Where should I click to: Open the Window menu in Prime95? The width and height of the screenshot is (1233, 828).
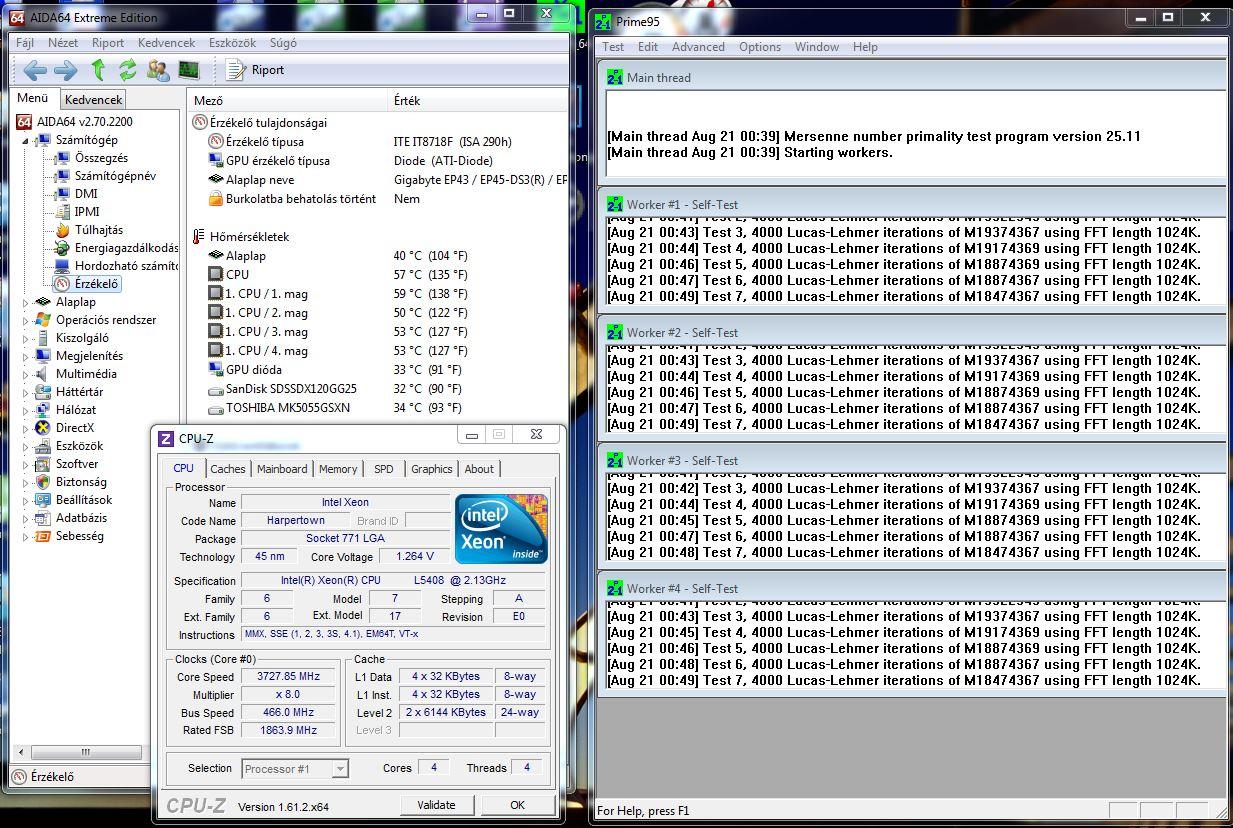pyautogui.click(x=817, y=47)
